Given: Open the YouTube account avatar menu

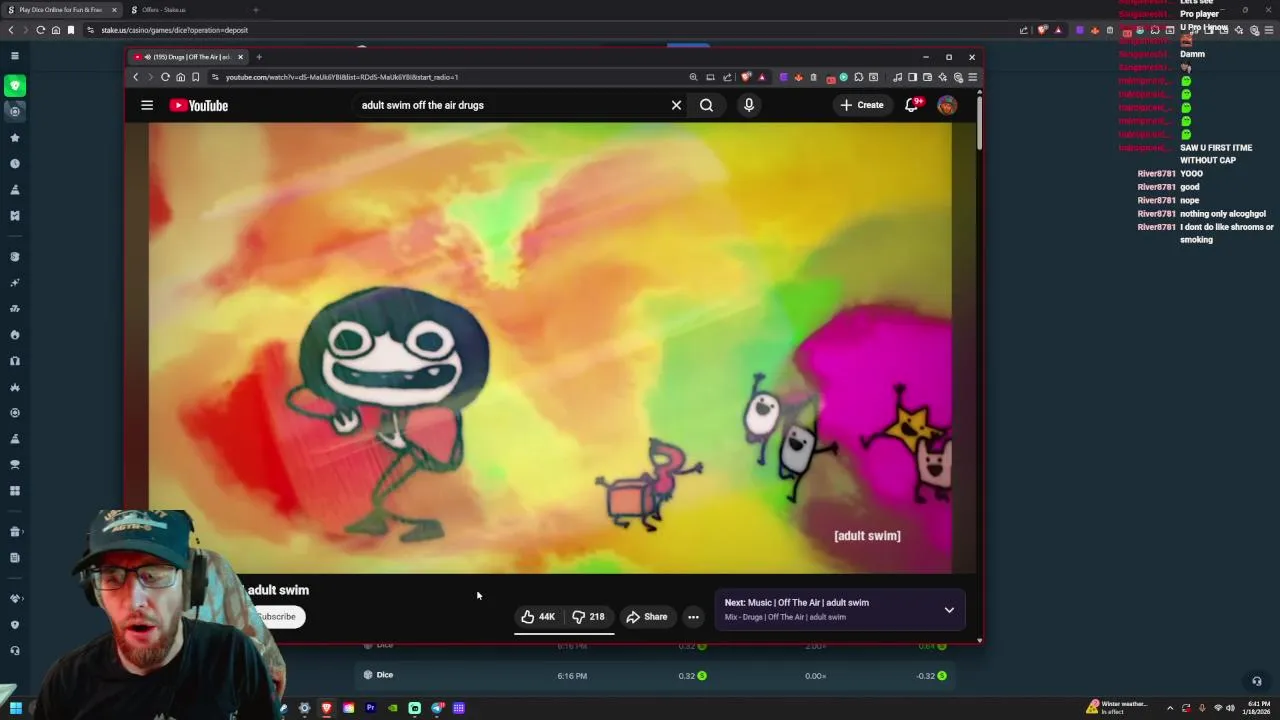Looking at the screenshot, I should [x=947, y=105].
